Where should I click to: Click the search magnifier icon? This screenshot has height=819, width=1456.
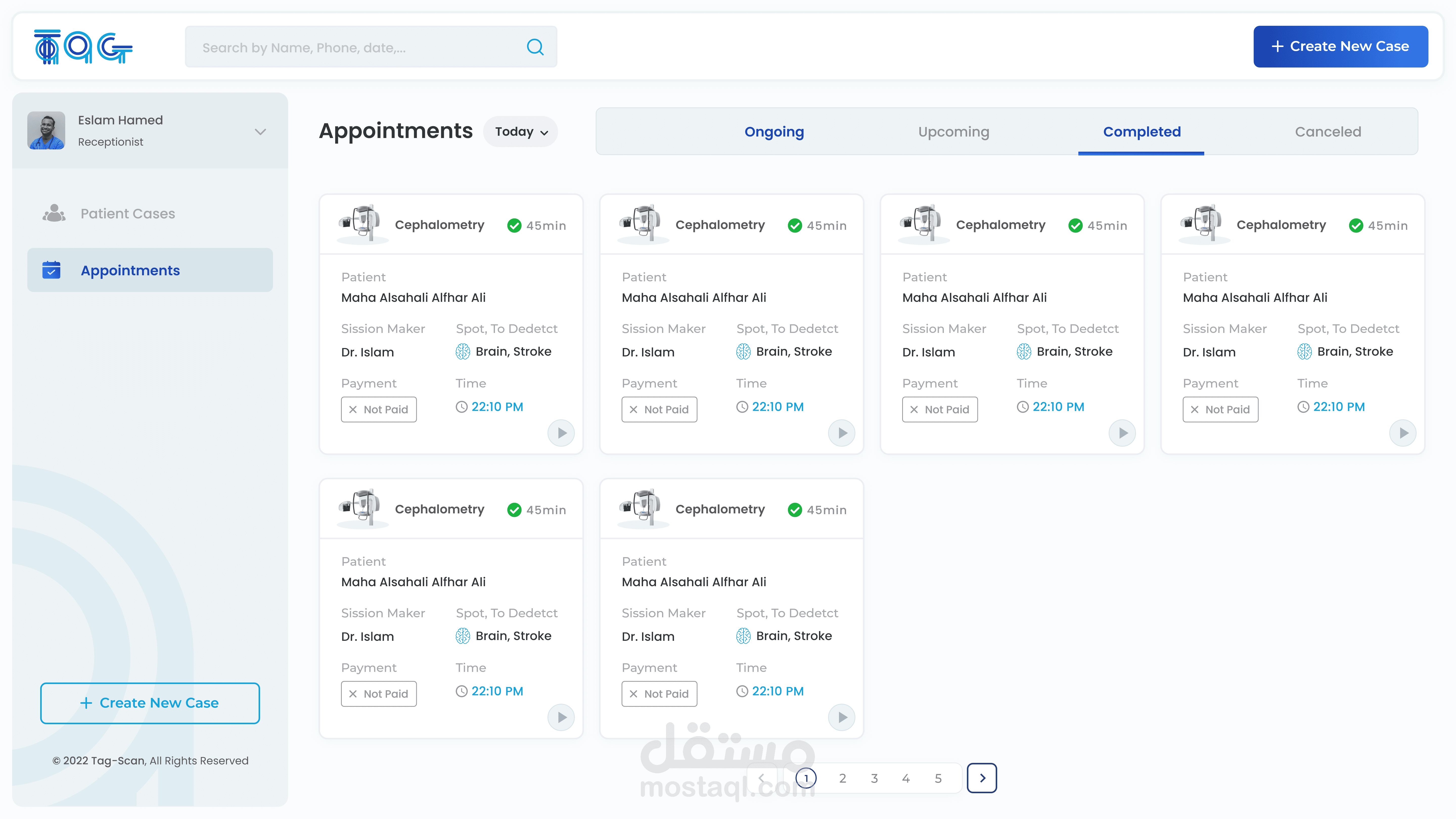click(x=535, y=47)
